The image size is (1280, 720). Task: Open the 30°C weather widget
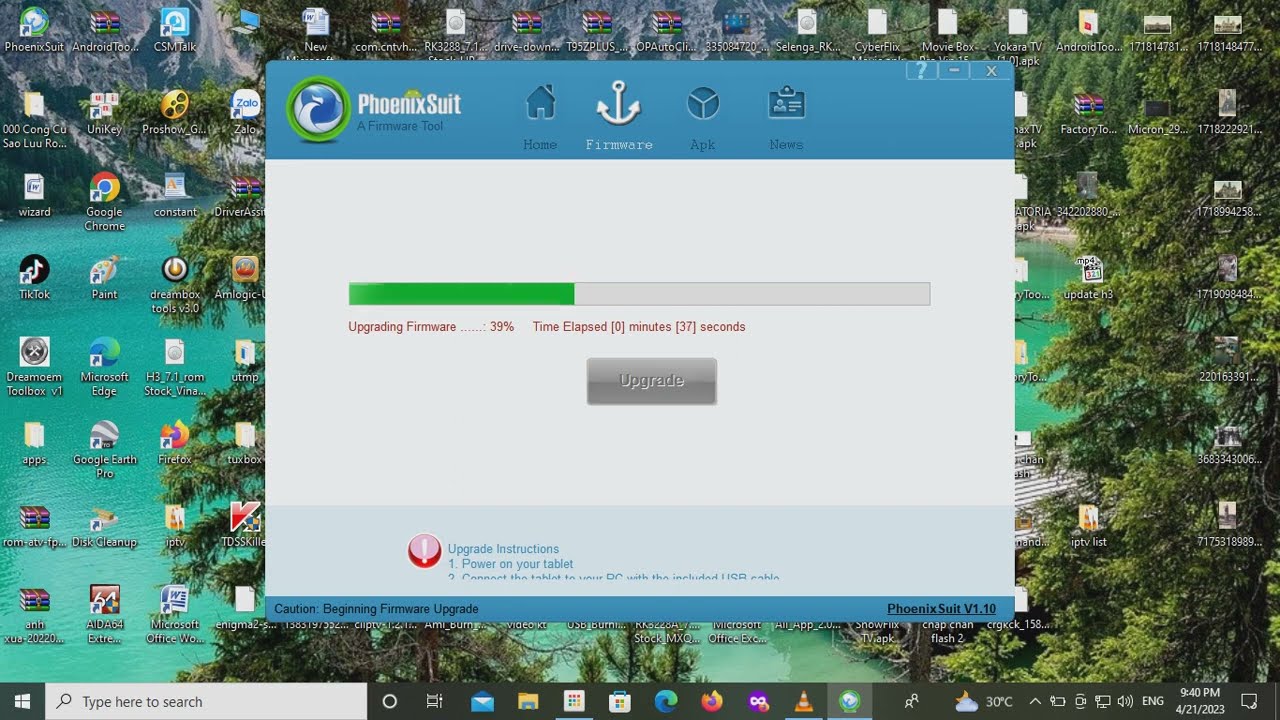click(984, 701)
